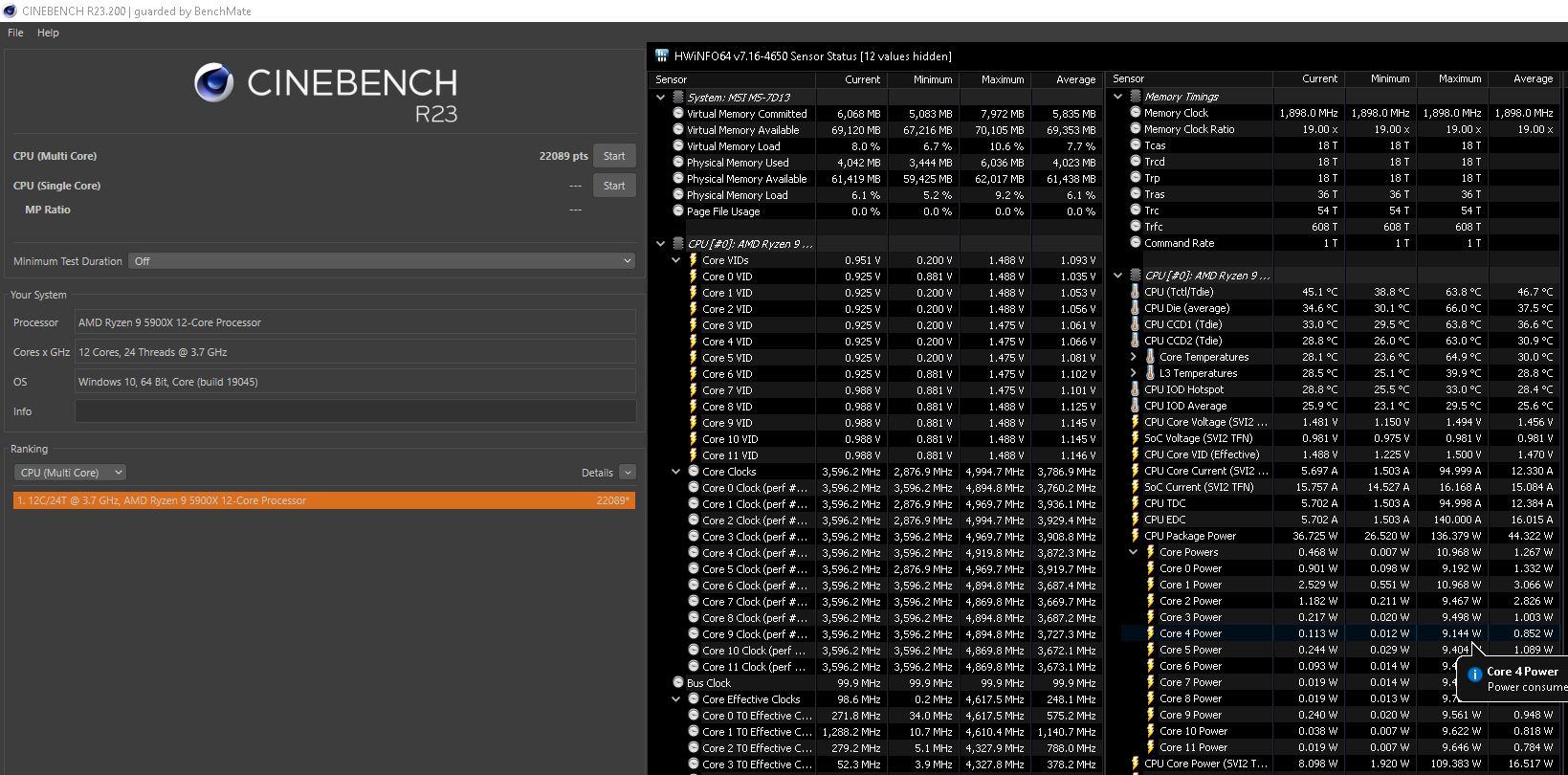
Task: Collapse the Core VIDs tree node
Action: [675, 260]
